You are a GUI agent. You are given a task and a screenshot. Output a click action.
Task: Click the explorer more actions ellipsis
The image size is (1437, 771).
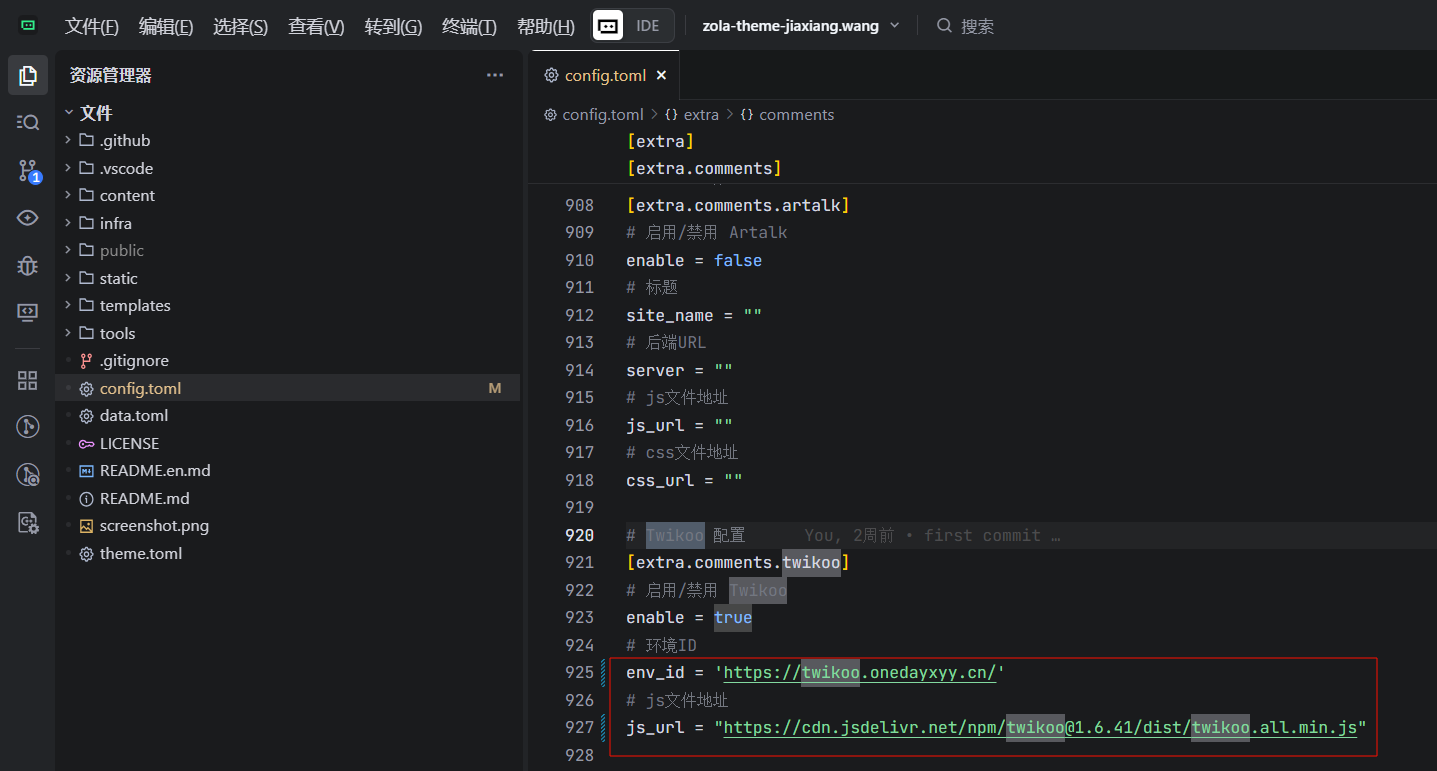[495, 75]
